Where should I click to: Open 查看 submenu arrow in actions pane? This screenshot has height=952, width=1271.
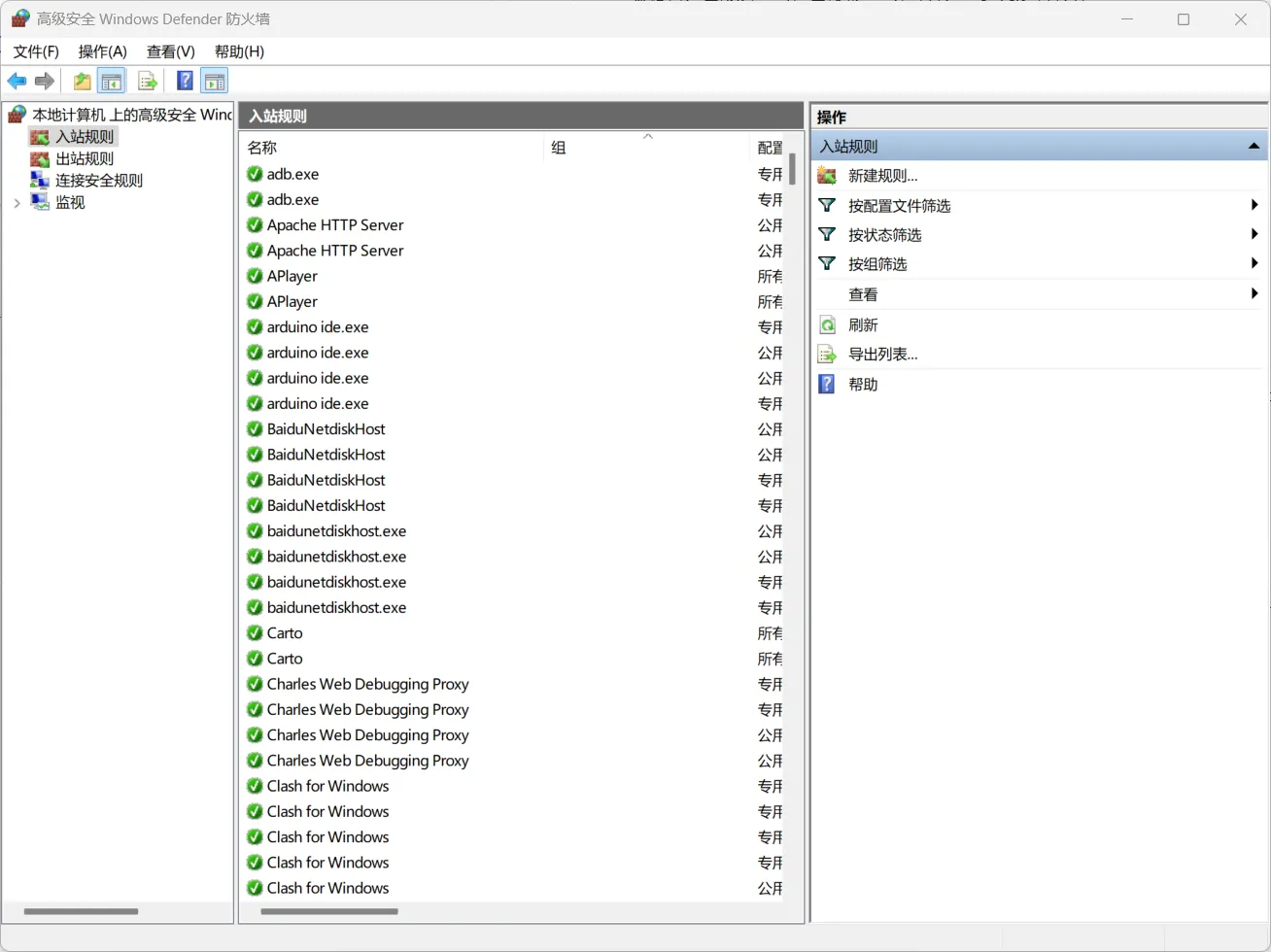click(x=1254, y=293)
